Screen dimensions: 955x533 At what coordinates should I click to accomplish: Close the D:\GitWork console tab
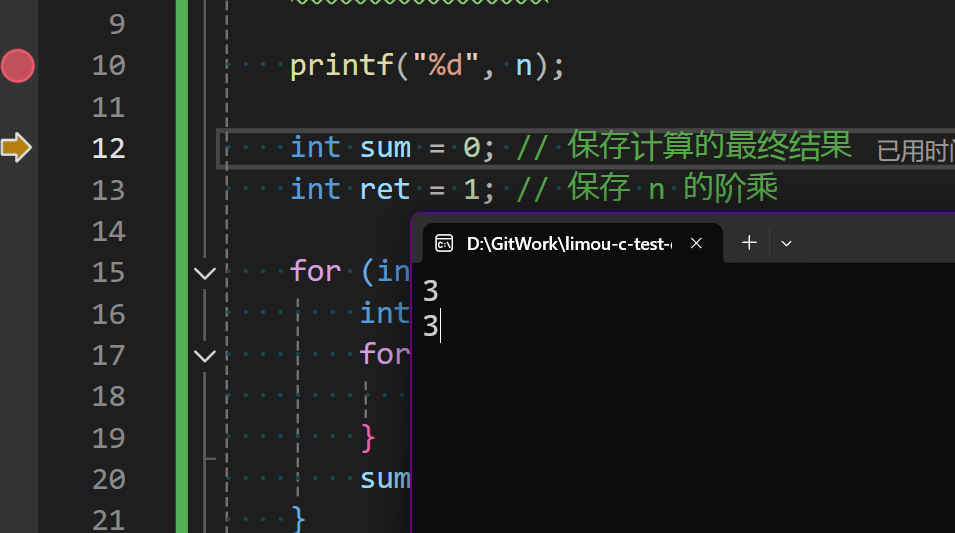697,243
